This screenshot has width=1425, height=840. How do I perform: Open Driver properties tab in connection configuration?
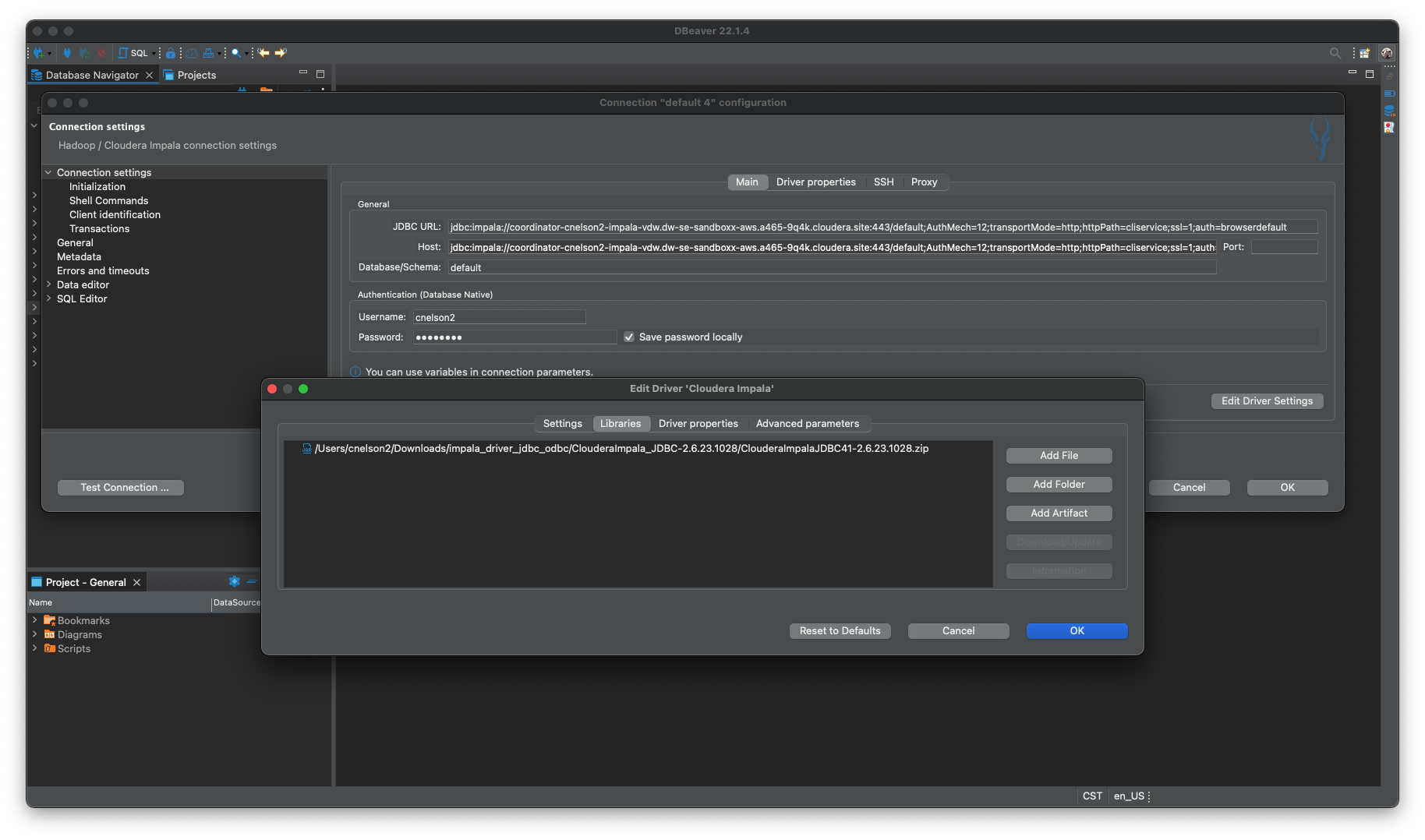[816, 182]
